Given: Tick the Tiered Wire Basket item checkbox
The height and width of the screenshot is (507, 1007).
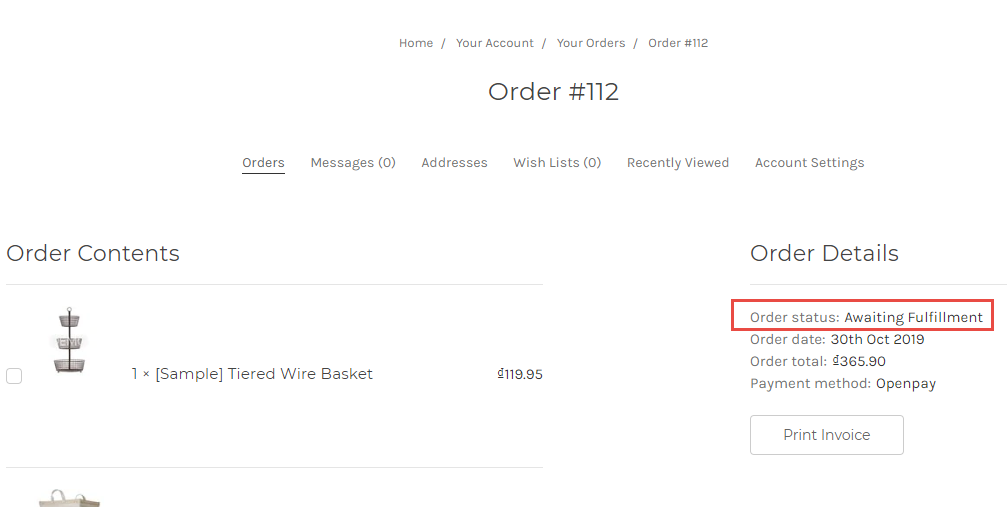Looking at the screenshot, I should coord(14,376).
